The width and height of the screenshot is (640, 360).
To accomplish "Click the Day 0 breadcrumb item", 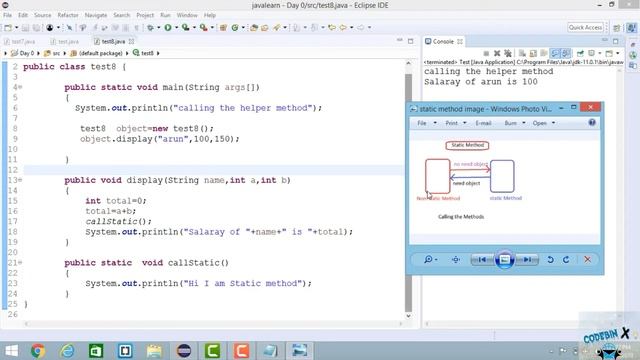I will [22, 53].
